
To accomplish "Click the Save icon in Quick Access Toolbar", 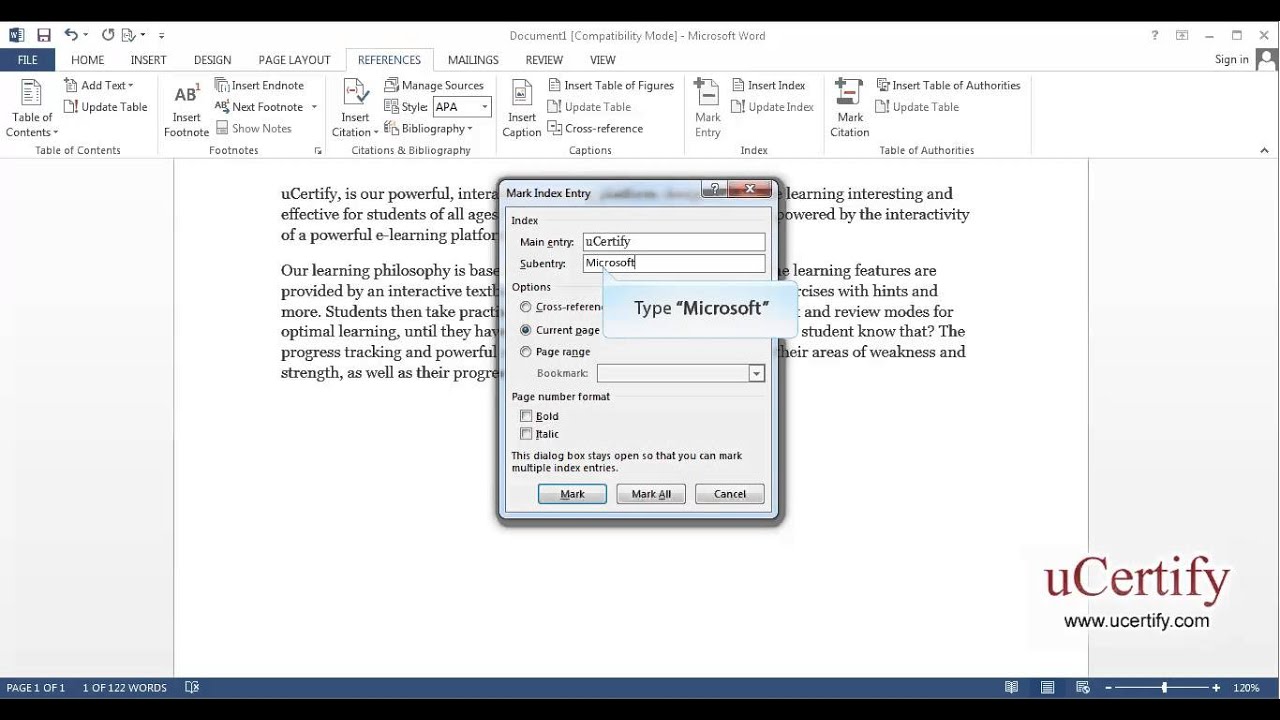I will pos(44,35).
